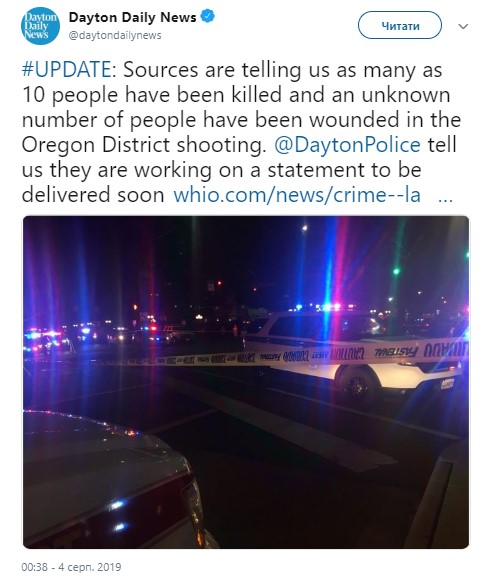This screenshot has height=582, width=485.
Task: Click the blue verified badge
Action: pyautogui.click(x=207, y=17)
